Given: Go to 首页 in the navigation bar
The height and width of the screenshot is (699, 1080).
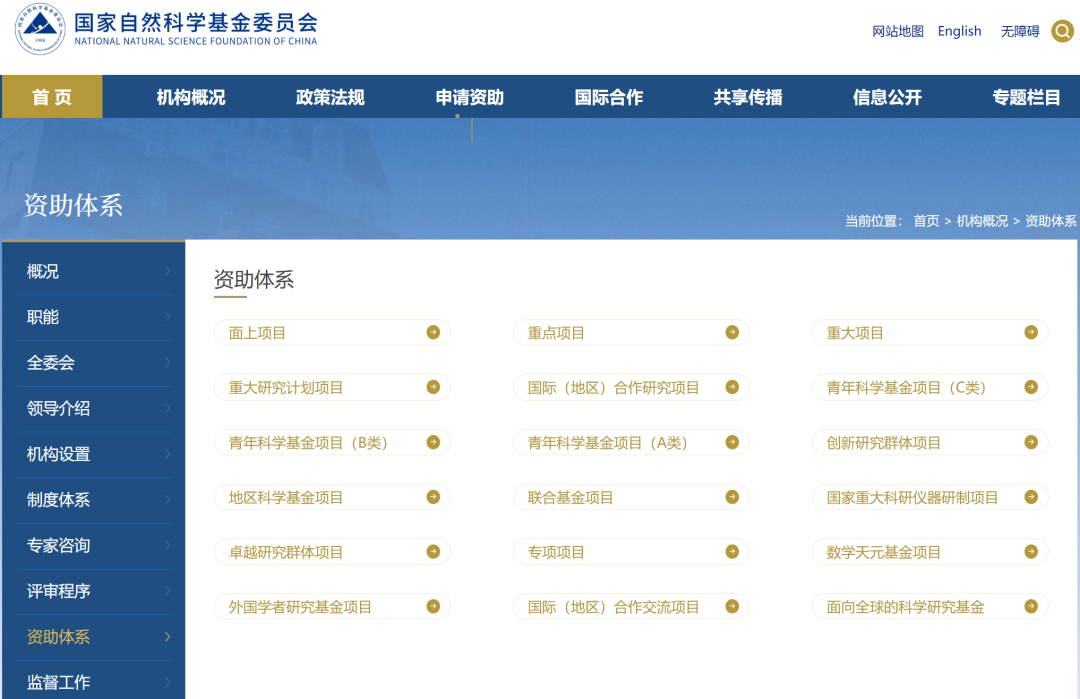Looking at the screenshot, I should [52, 97].
